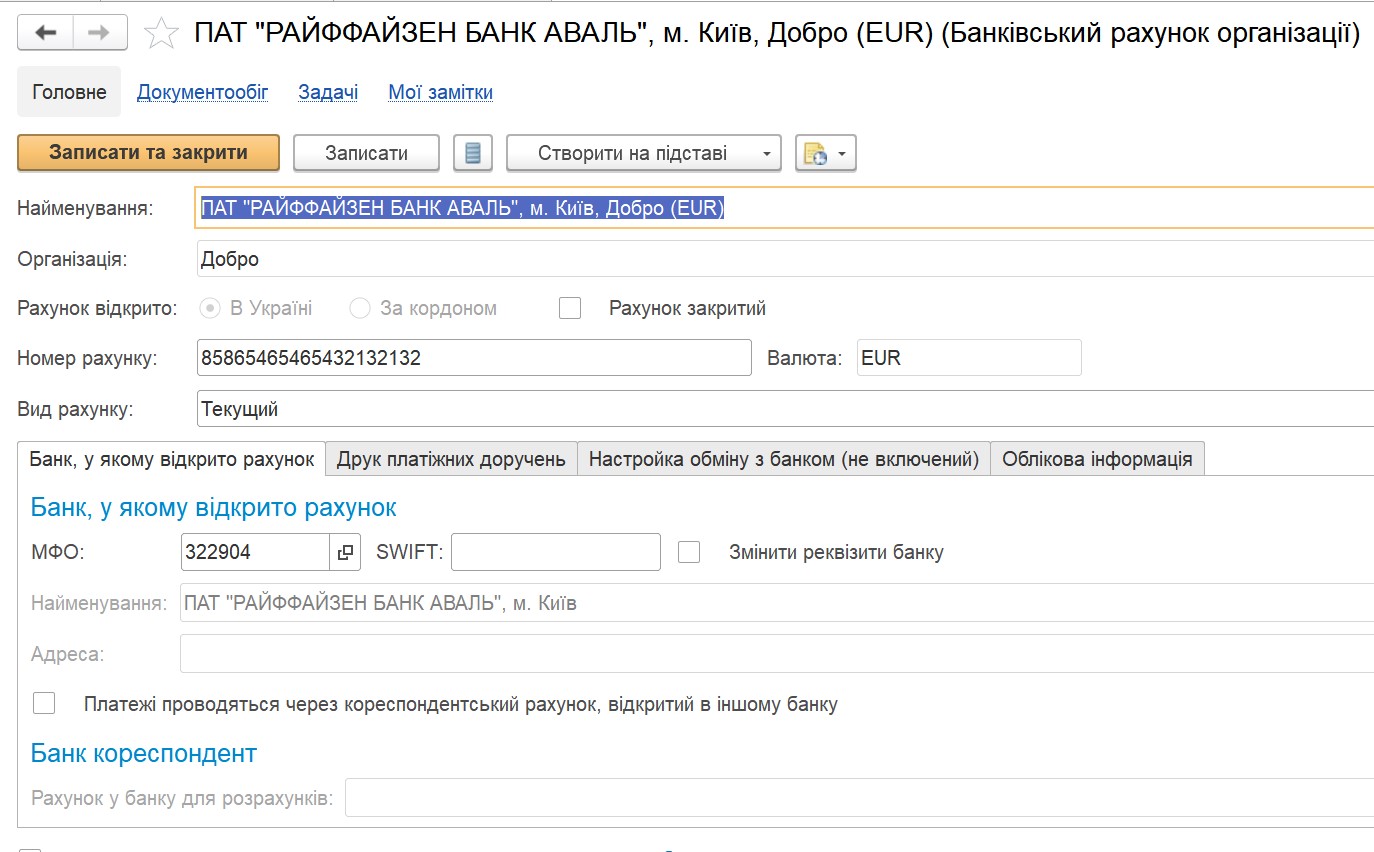Select the Головне tab
The width and height of the screenshot is (1374, 852).
pyautogui.click(x=69, y=92)
